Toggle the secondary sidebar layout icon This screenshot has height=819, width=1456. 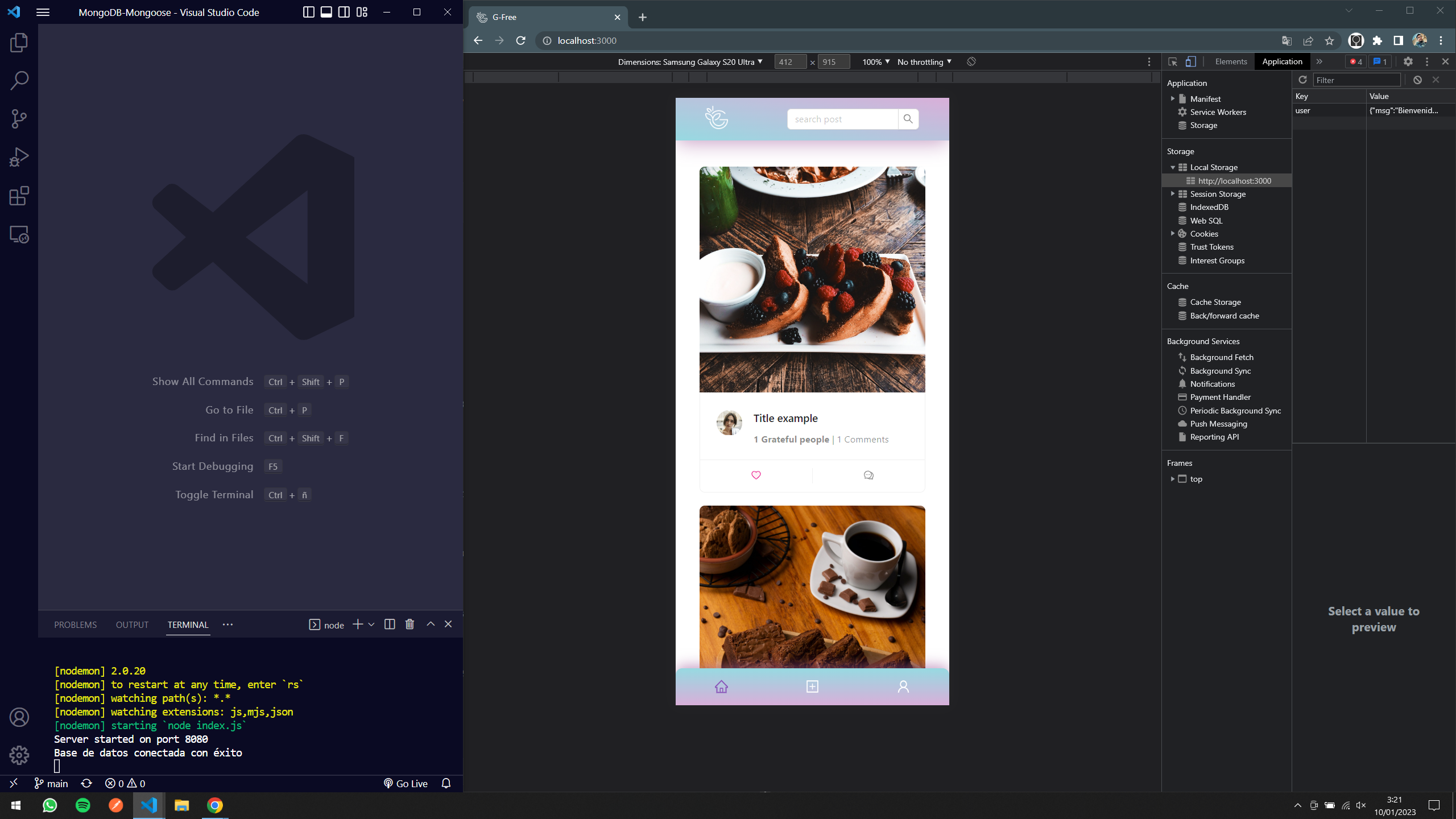[x=344, y=12]
